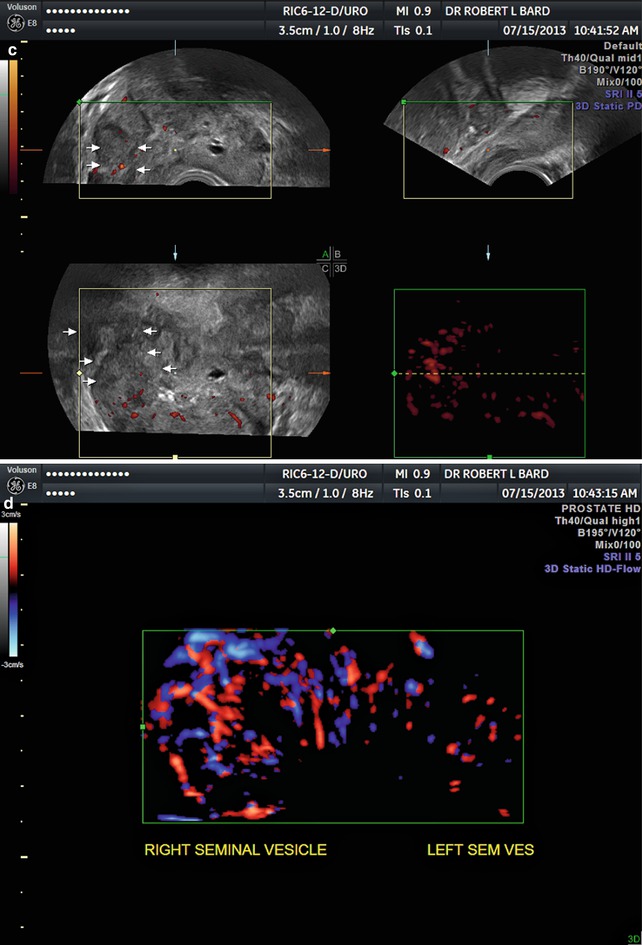The height and width of the screenshot is (945, 642).
Task: Click green handle on 3D render box left edge
Action: 394,373
